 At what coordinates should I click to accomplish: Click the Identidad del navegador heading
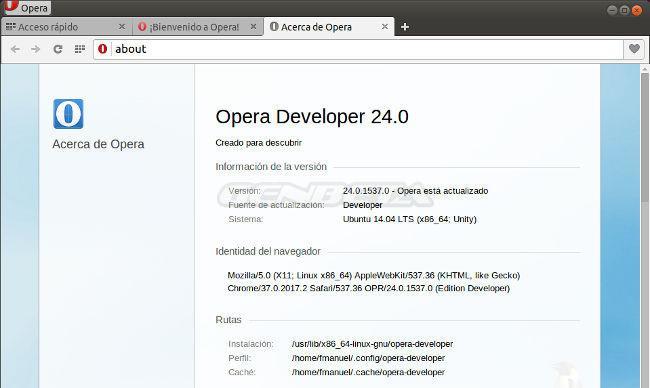point(268,251)
